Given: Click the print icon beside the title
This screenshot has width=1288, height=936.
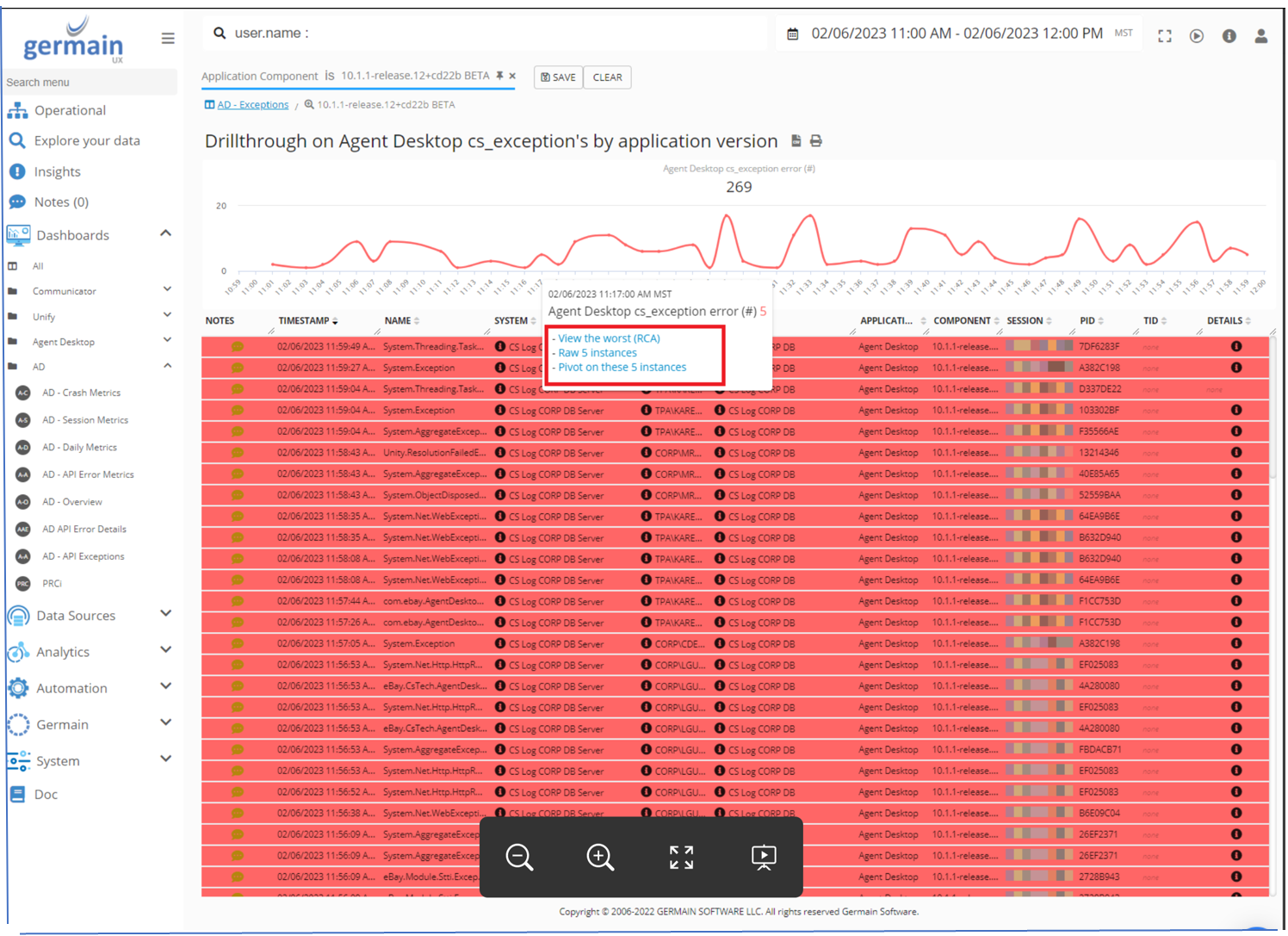Looking at the screenshot, I should coord(816,141).
